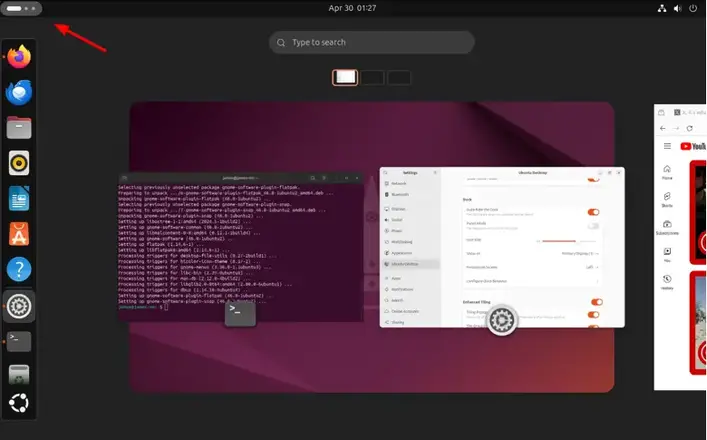Image resolution: width=707 pixels, height=440 pixels.
Task: Launch Firefox from the dock
Action: pyautogui.click(x=19, y=57)
